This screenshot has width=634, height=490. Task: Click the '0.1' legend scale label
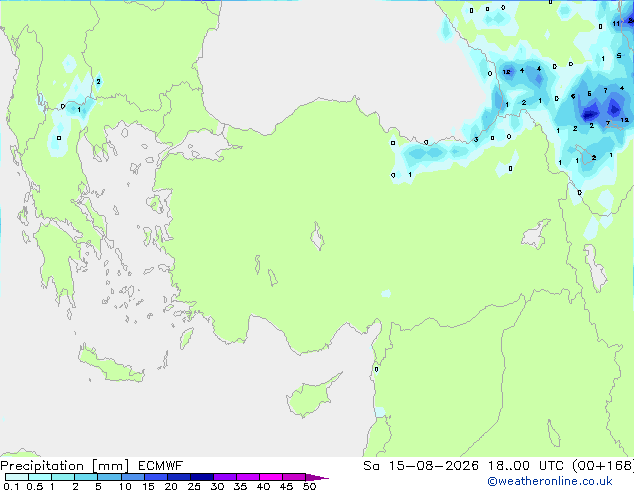(11, 486)
